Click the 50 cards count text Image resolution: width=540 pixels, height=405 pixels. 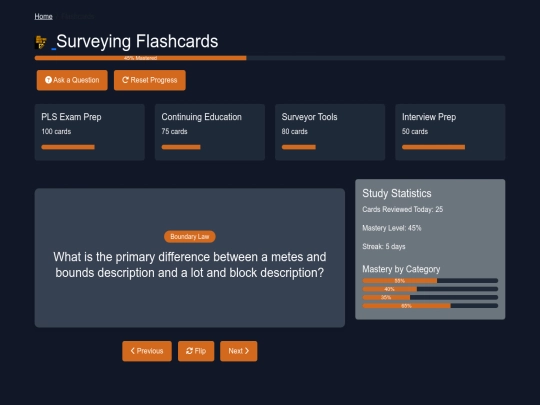coord(415,132)
